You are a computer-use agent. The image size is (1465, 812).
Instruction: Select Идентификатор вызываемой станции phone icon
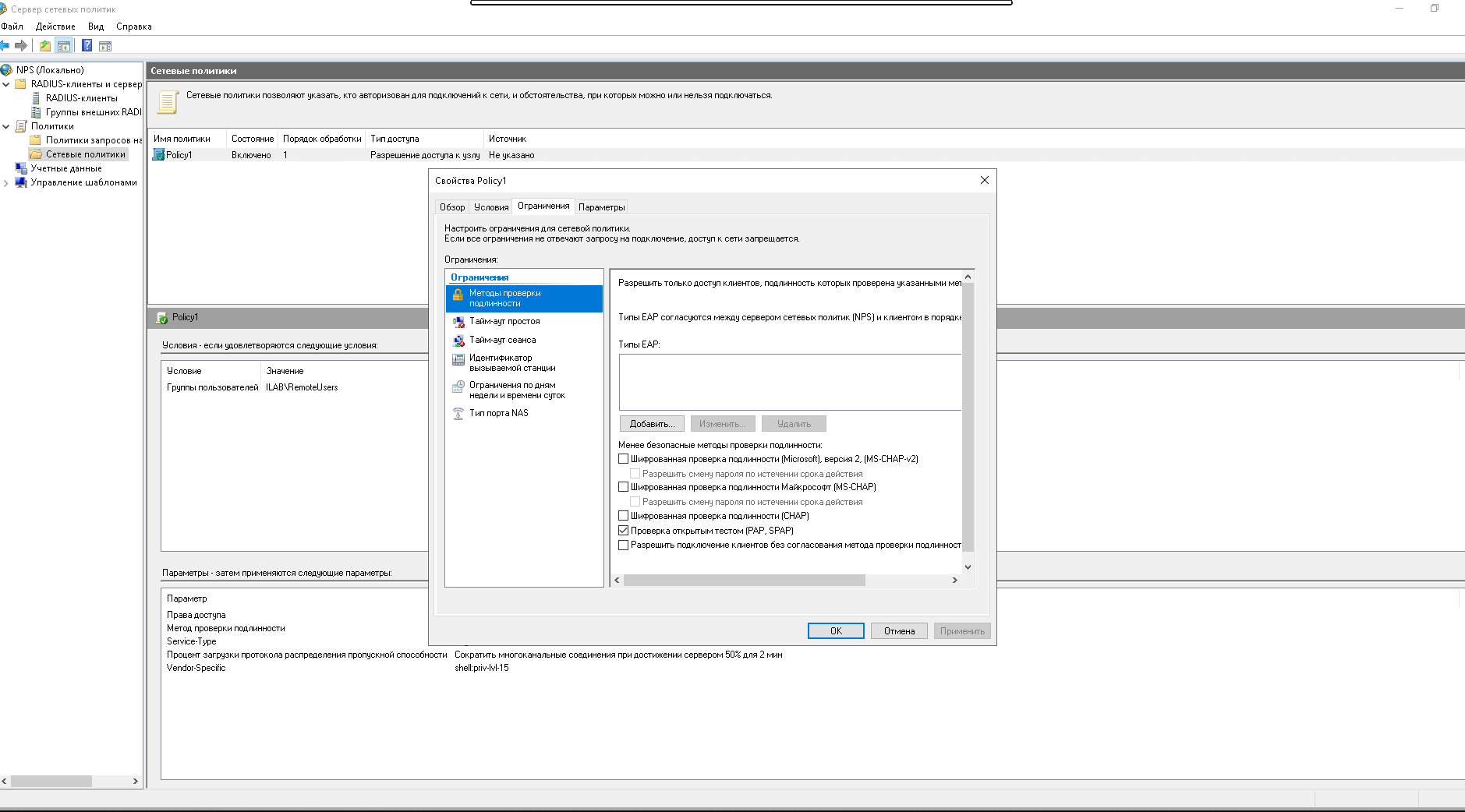[x=458, y=359]
